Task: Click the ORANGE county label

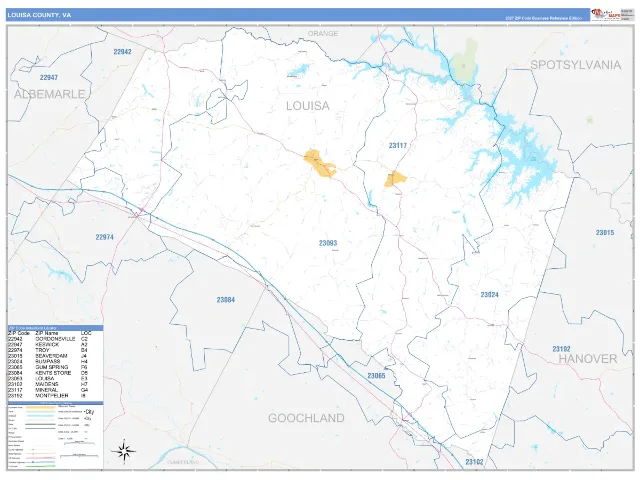Action: pyautogui.click(x=323, y=33)
